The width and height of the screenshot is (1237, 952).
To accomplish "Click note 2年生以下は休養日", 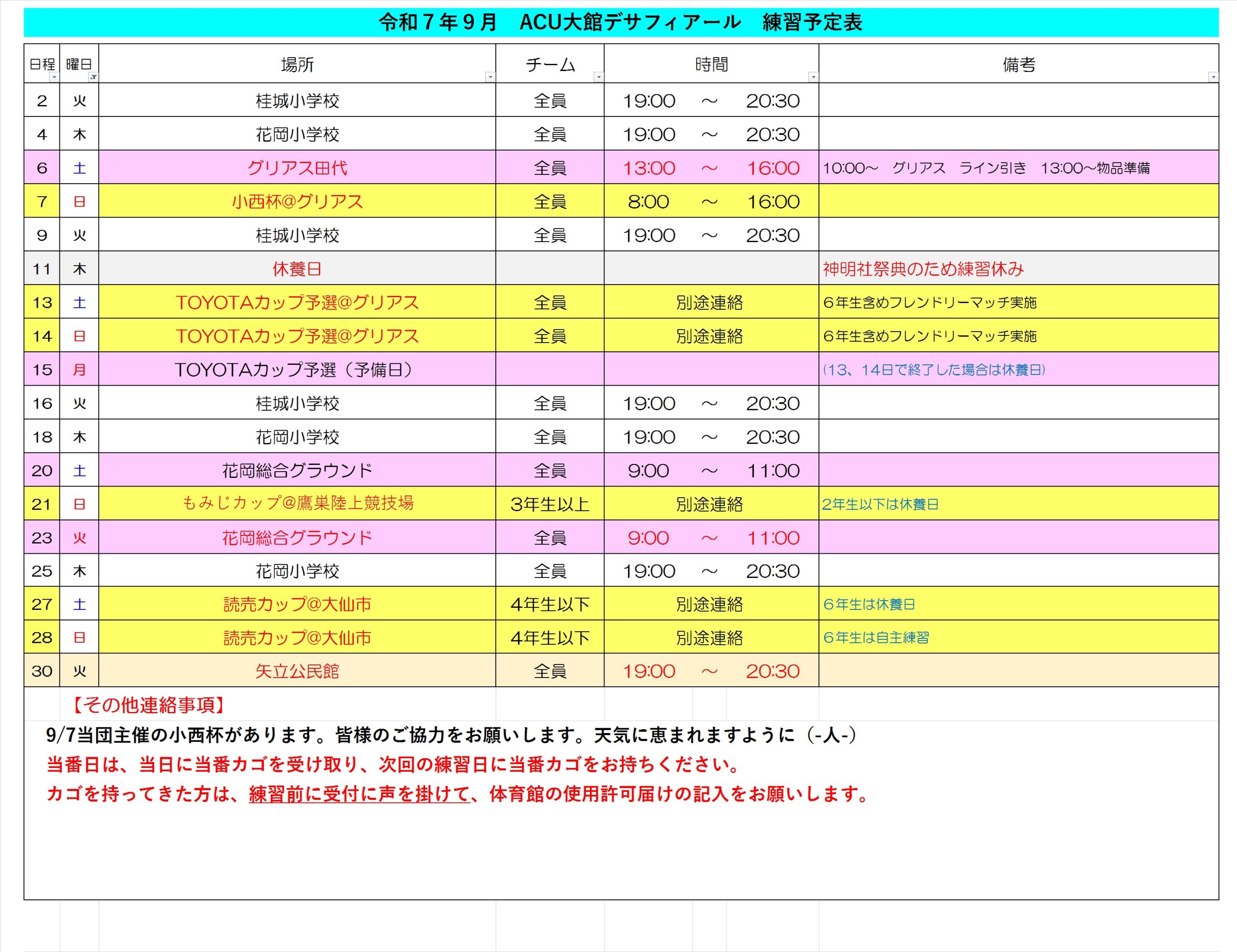I will tap(880, 504).
